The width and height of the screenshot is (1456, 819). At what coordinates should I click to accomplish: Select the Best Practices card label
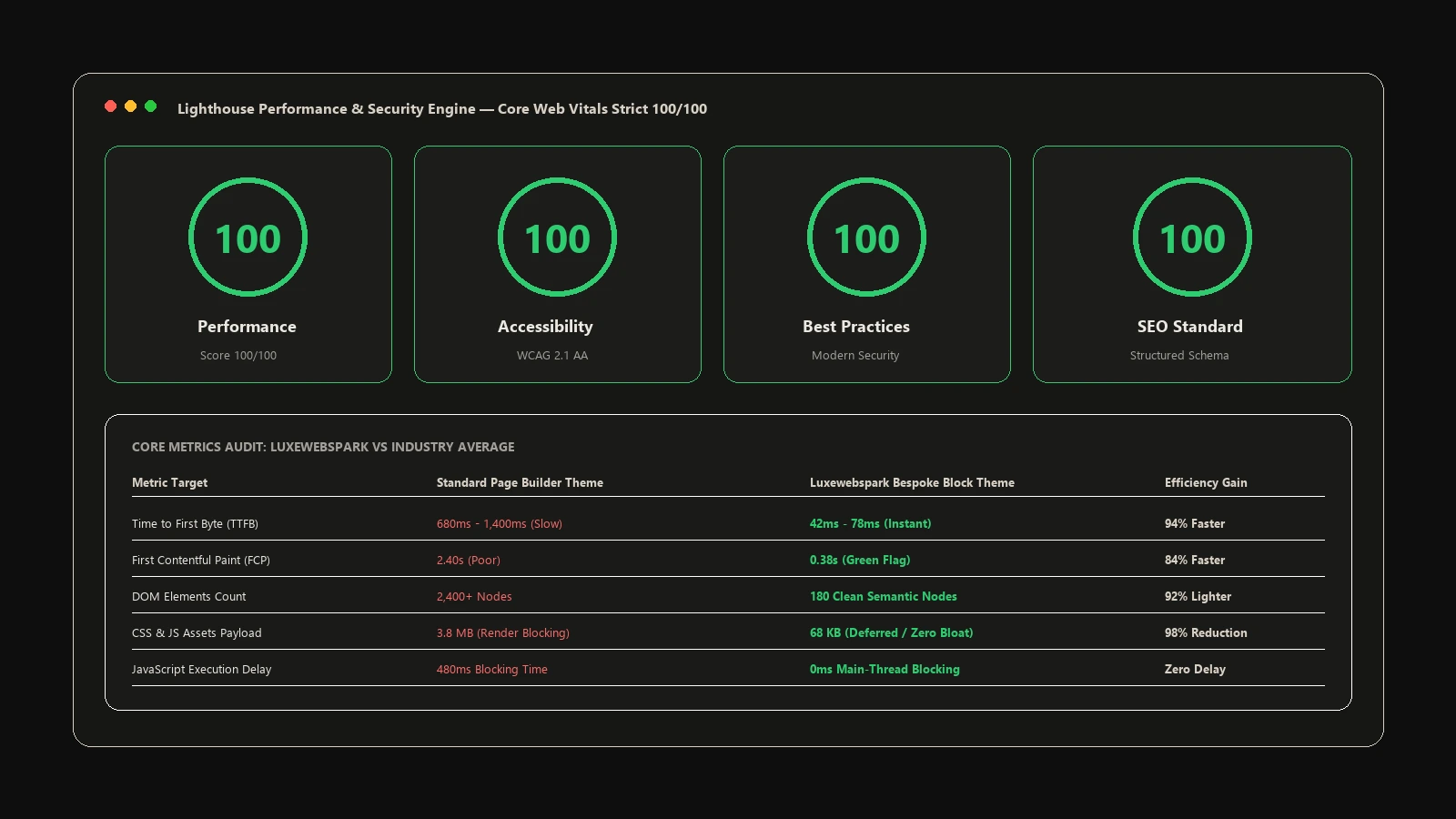856,327
